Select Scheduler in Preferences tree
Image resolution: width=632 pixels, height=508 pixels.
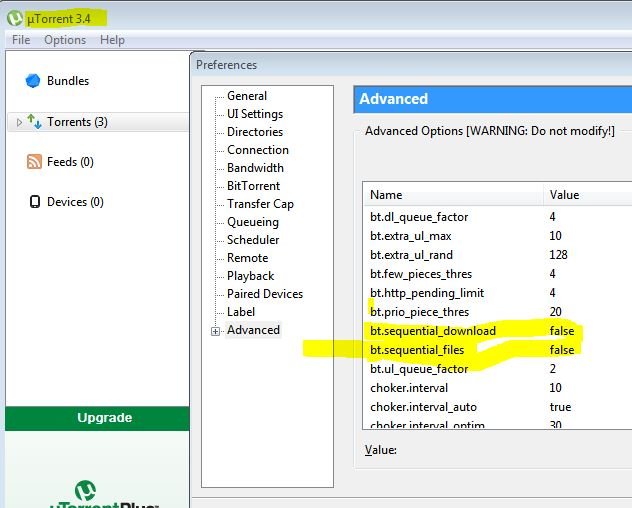[253, 240]
